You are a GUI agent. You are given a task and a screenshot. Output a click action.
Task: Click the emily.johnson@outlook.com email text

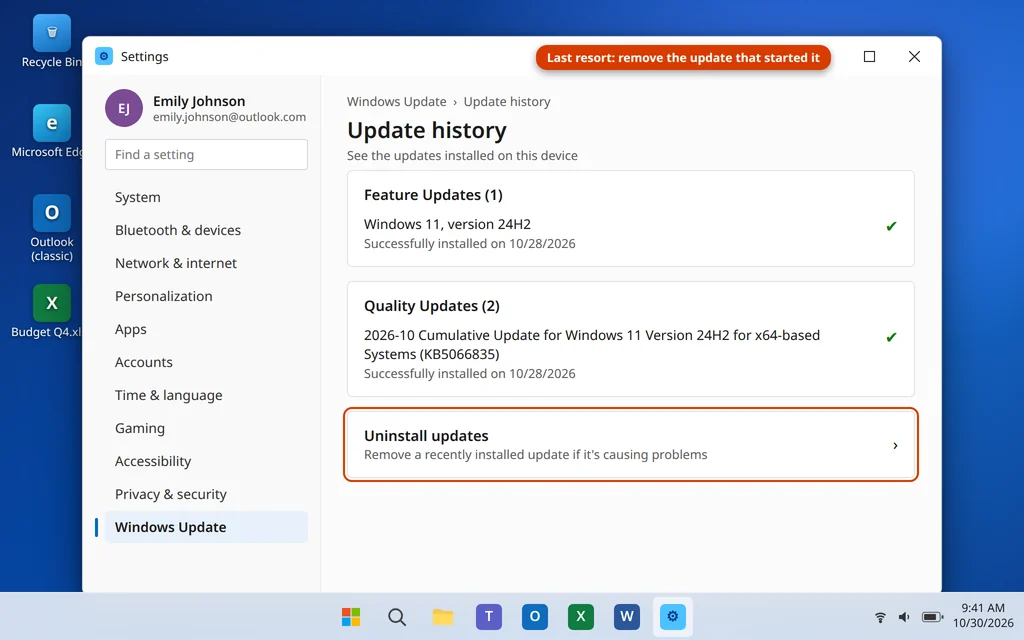click(x=229, y=117)
